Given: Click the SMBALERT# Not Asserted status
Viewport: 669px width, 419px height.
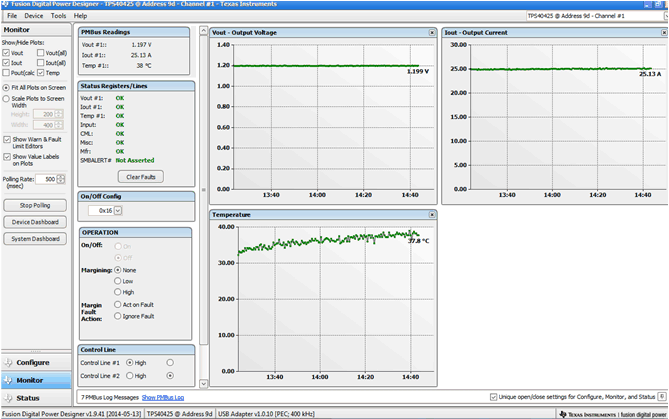Looking at the screenshot, I should point(135,160).
